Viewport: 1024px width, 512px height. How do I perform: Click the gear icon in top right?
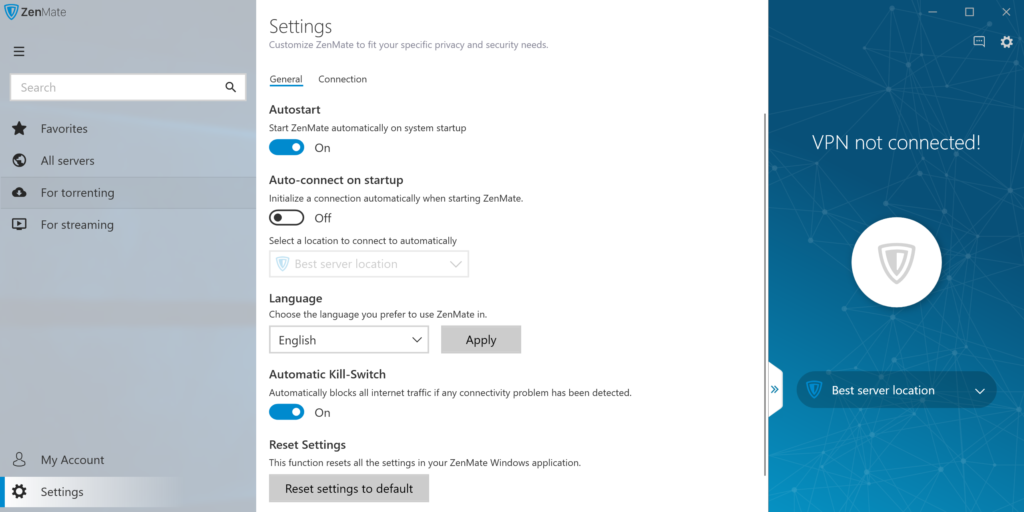click(x=1006, y=42)
